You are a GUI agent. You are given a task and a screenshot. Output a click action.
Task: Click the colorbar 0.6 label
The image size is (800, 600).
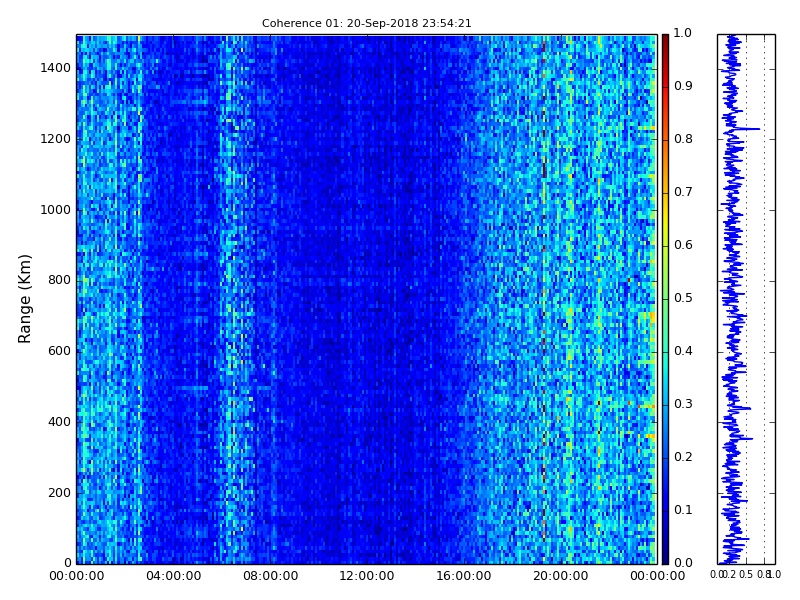(683, 245)
